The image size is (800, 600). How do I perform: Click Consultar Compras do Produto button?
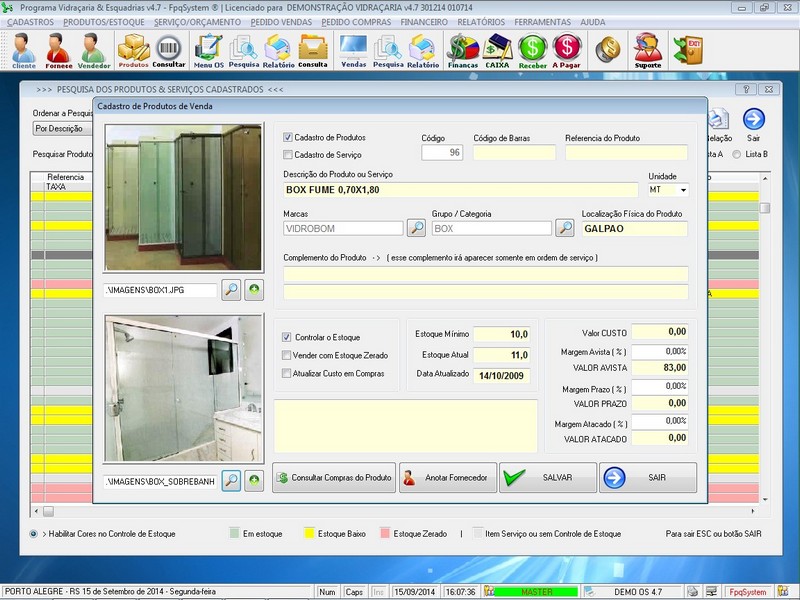[x=334, y=478]
